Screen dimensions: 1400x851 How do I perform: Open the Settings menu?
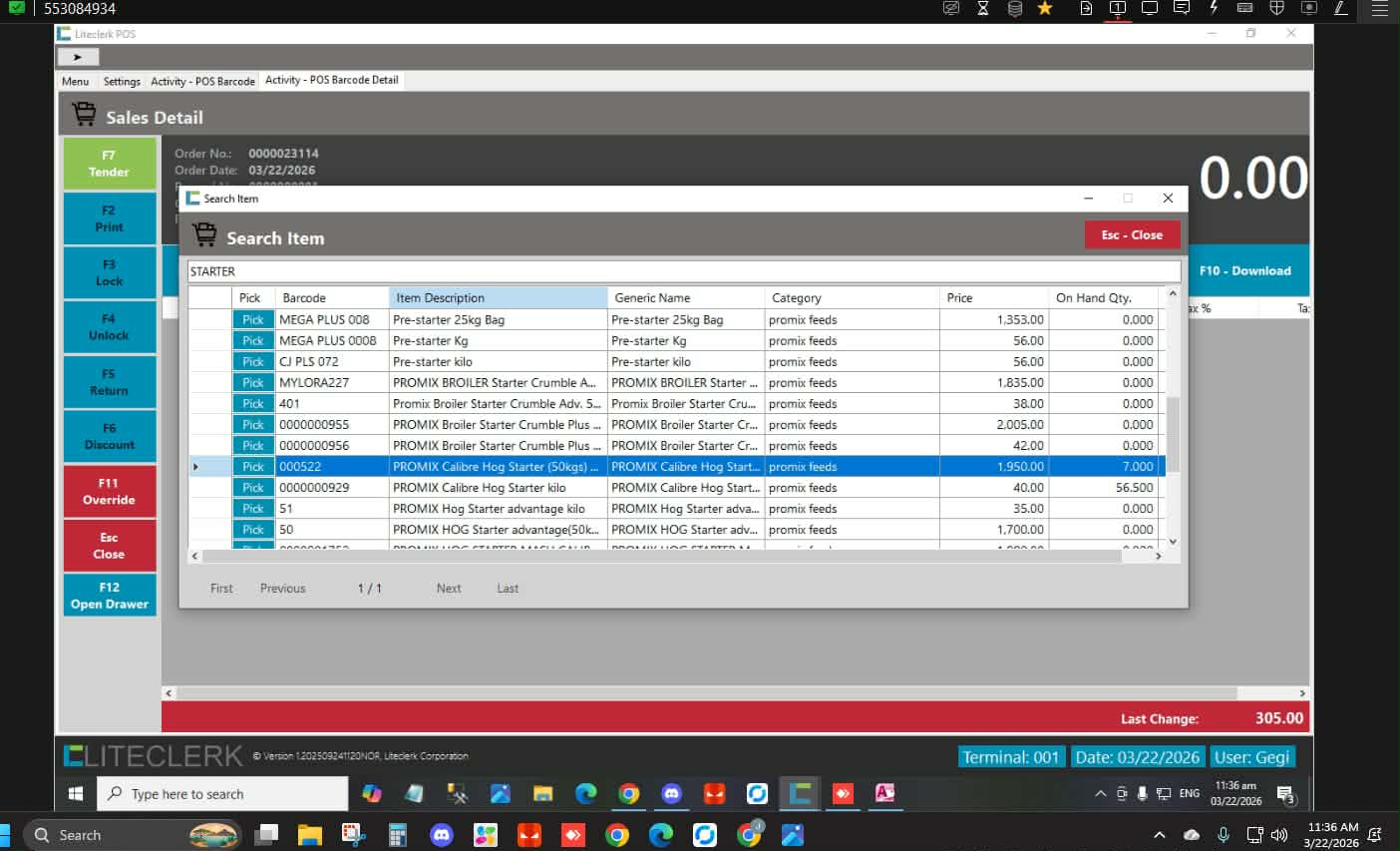point(122,82)
